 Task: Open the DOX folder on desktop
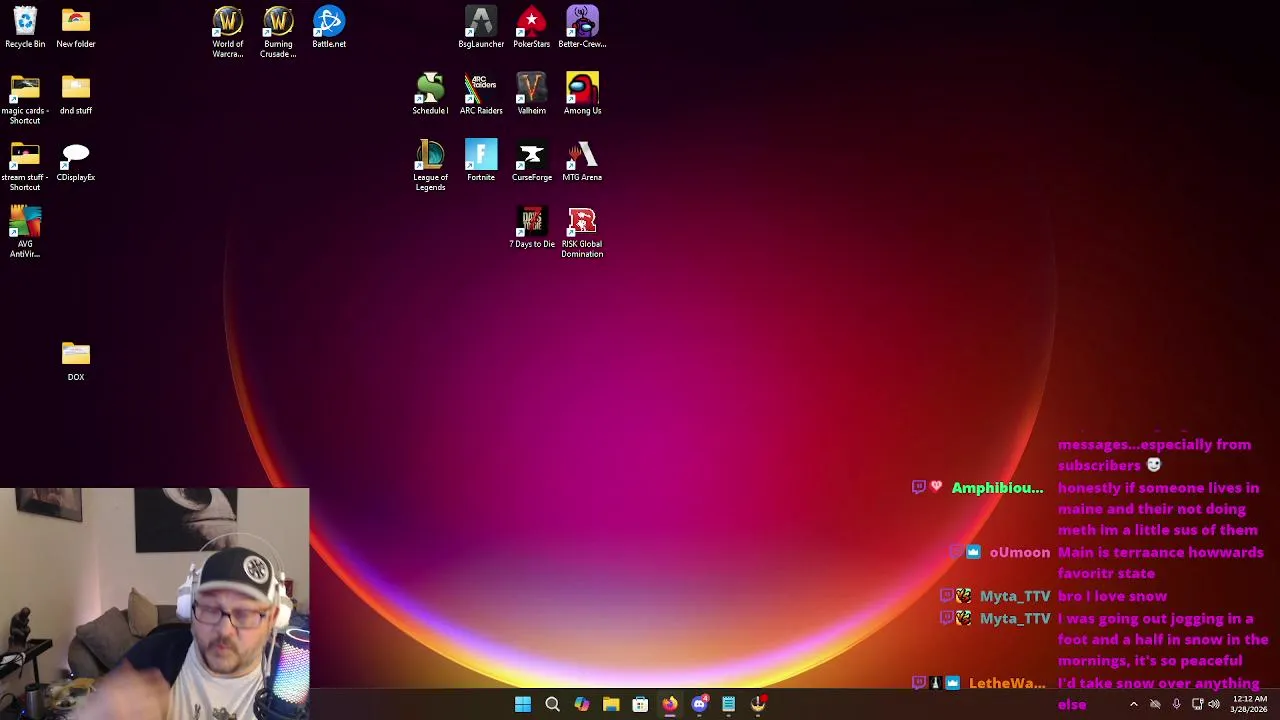point(76,361)
